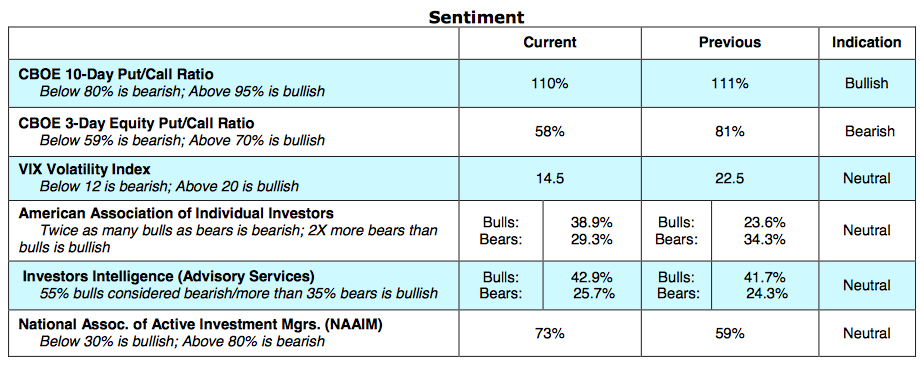Screen dimensions: 924x369
Task: Click Investors Intelligence (Advisory Services) label
Action: point(169,276)
